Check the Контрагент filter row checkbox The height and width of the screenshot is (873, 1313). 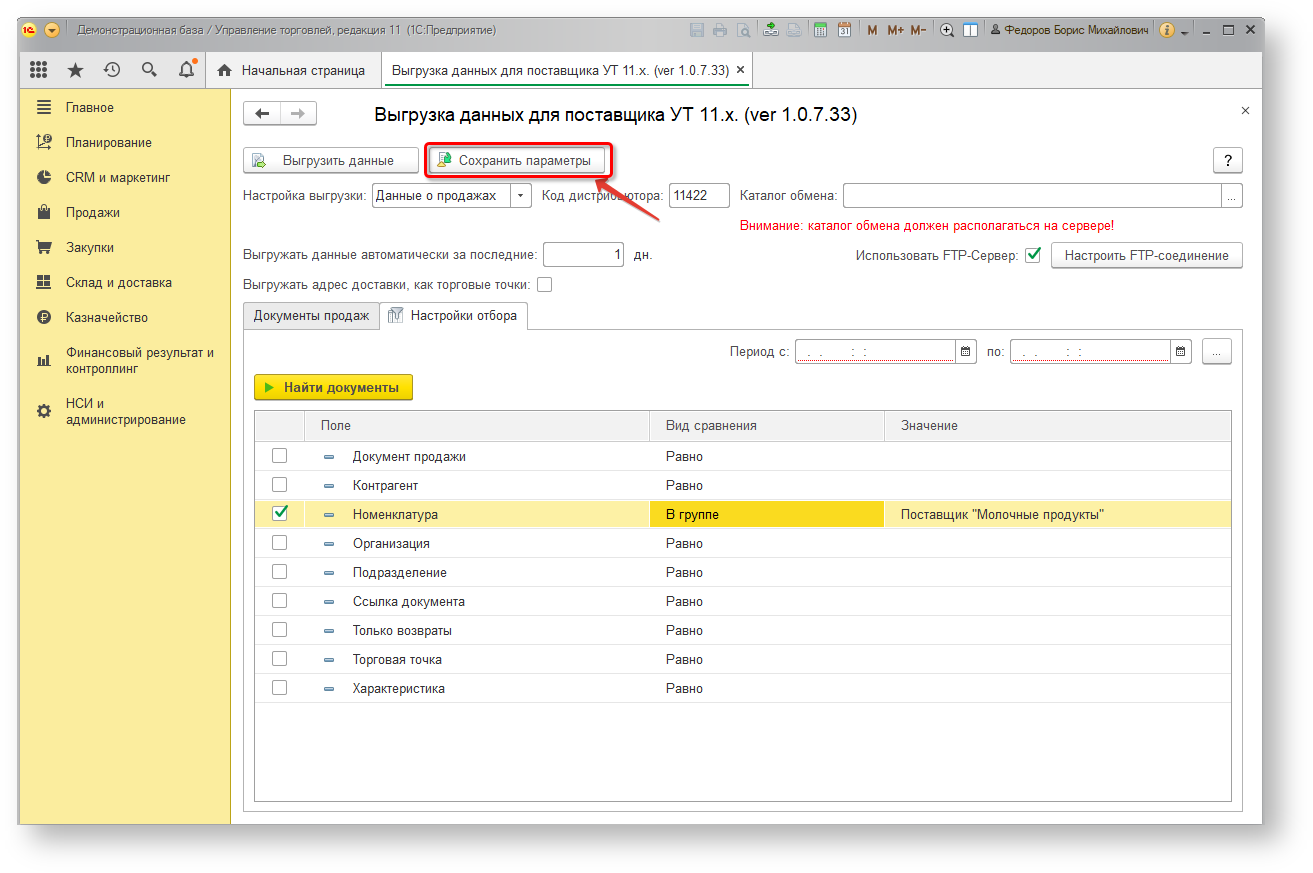280,485
